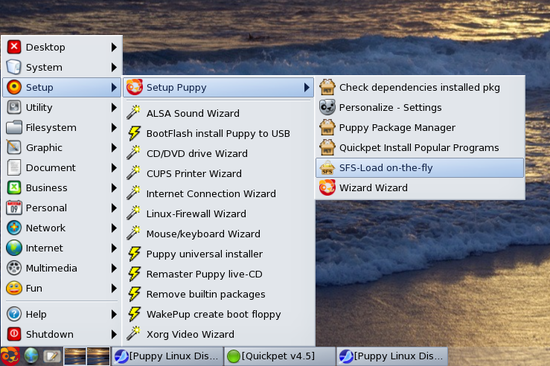This screenshot has height=366, width=550.
Task: Select SFS-Load on-the-fly
Action: [420, 168]
